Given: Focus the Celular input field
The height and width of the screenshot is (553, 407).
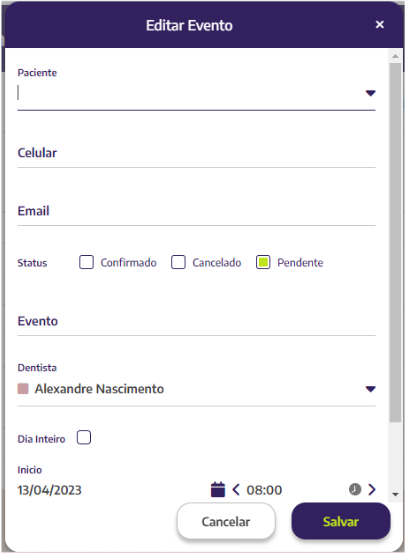Looking at the screenshot, I should tap(196, 153).
